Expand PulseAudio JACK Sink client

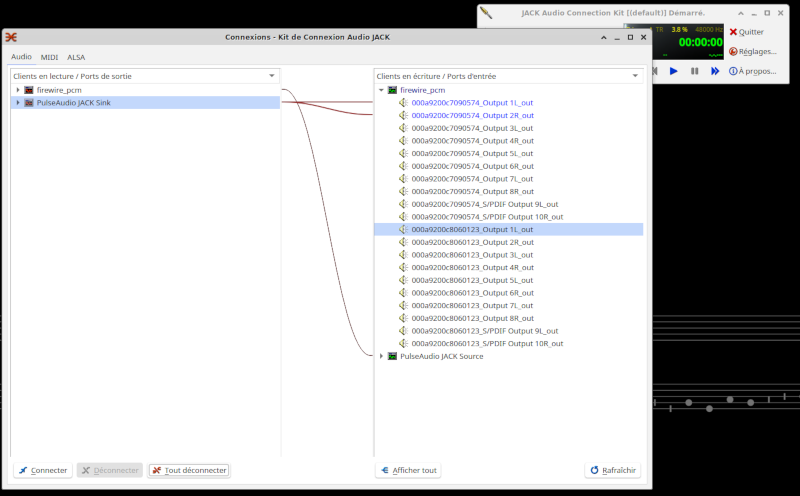[x=18, y=103]
